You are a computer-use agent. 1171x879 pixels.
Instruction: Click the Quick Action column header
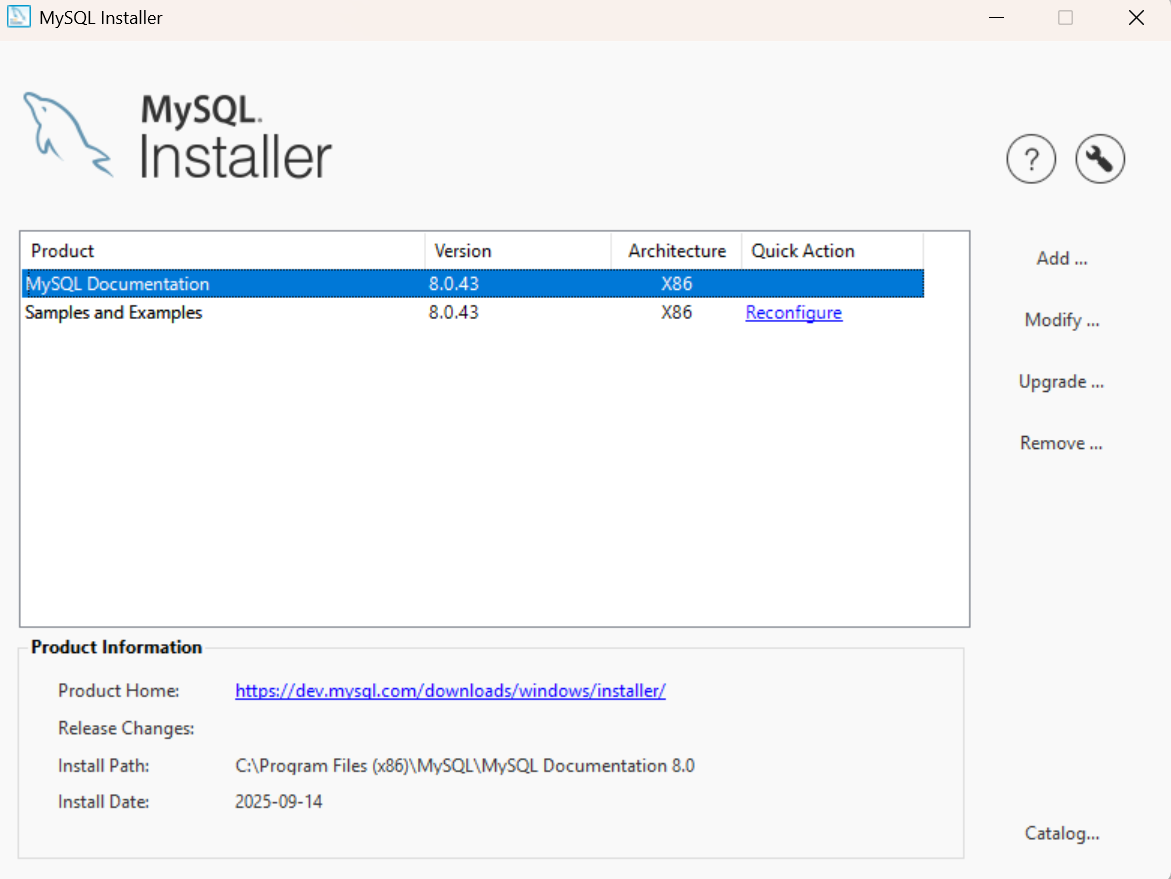click(x=833, y=251)
